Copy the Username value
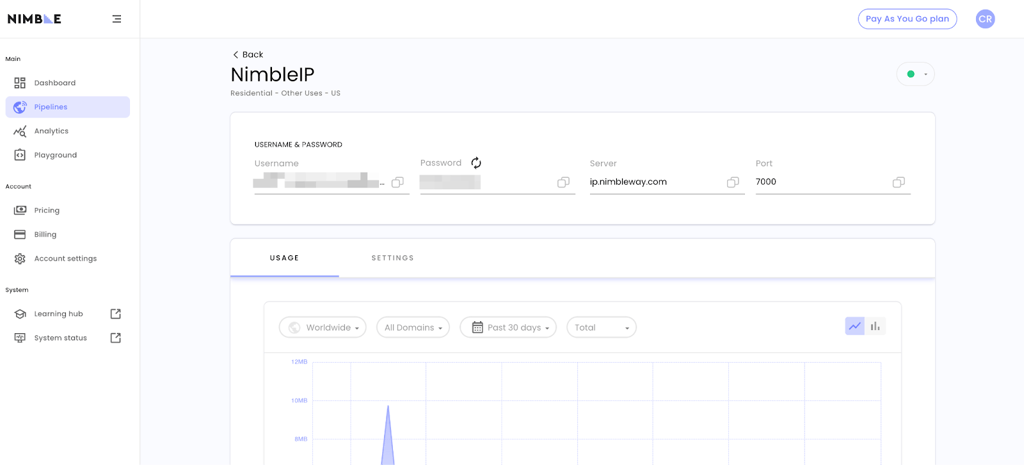Viewport: 1024px width, 465px height. point(397,182)
